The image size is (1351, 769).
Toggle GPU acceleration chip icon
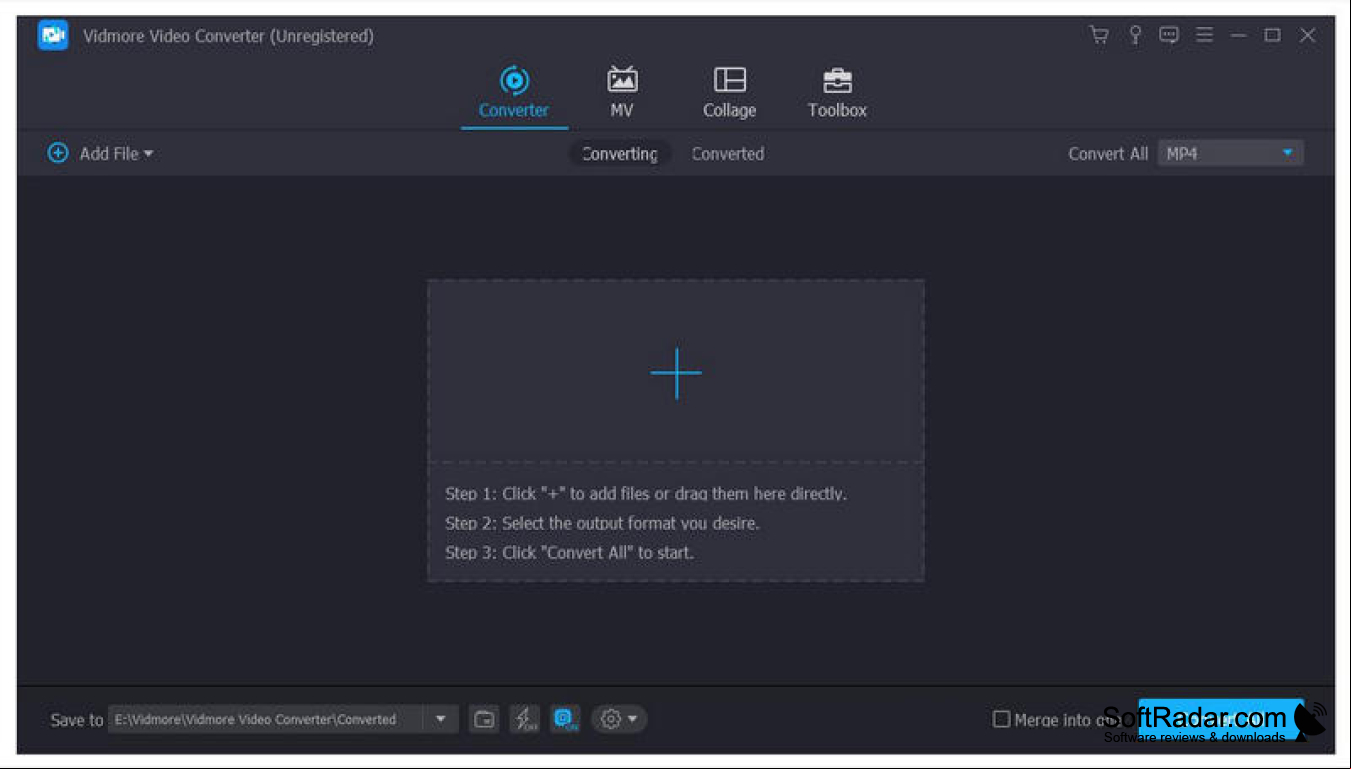coord(565,719)
